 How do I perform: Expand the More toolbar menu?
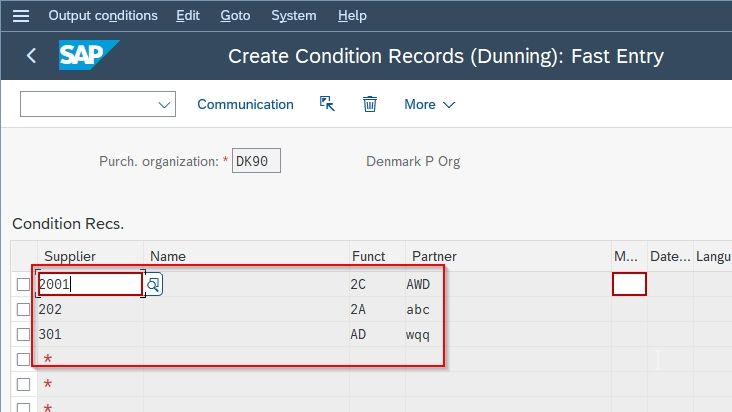click(x=429, y=104)
